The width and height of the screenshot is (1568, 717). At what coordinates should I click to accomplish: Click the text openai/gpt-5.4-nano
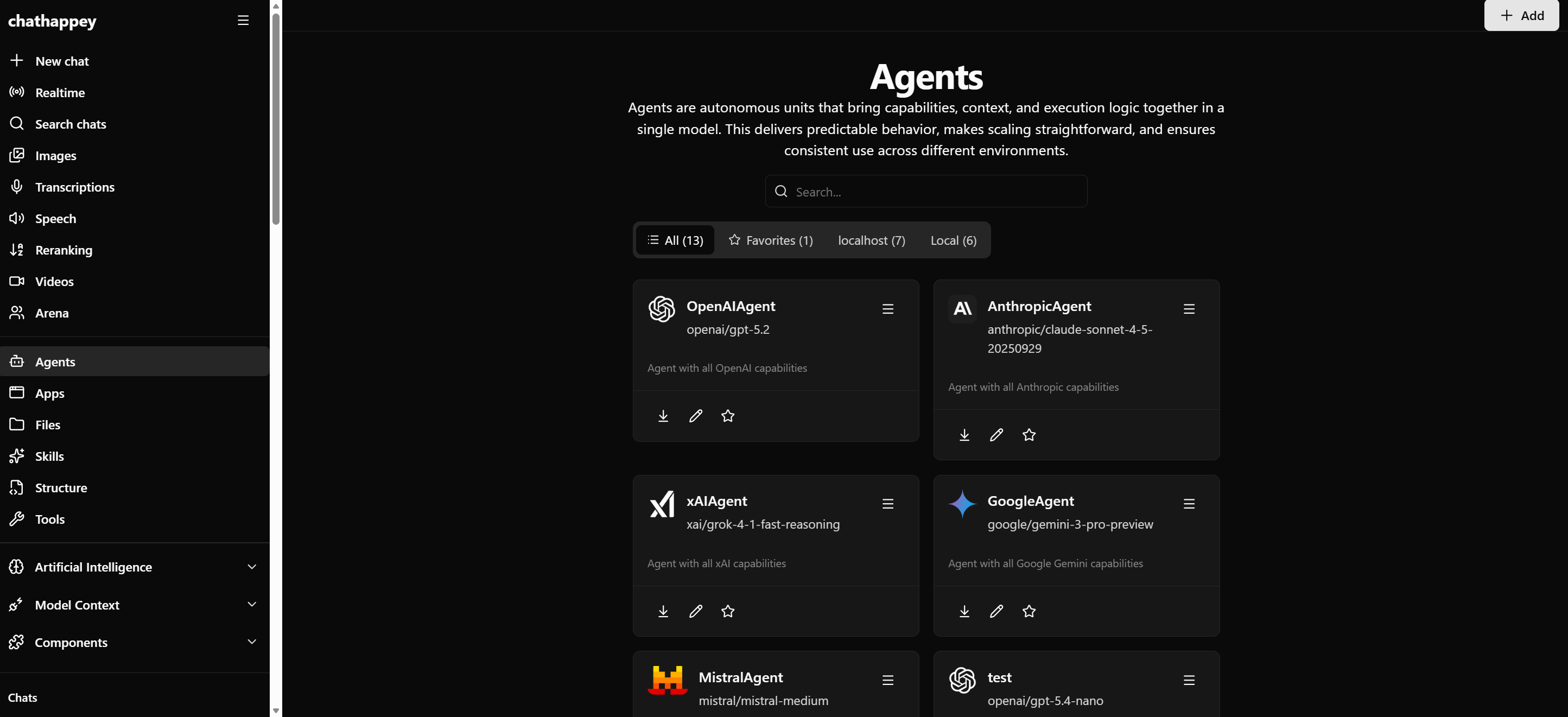click(1045, 701)
